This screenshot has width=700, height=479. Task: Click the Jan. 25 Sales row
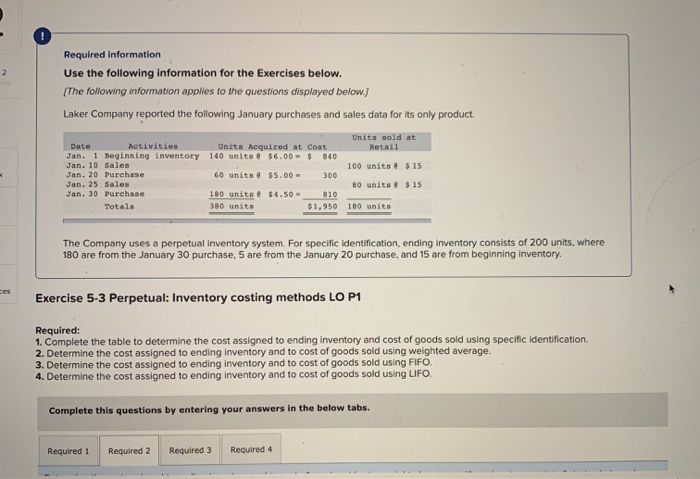point(247,184)
